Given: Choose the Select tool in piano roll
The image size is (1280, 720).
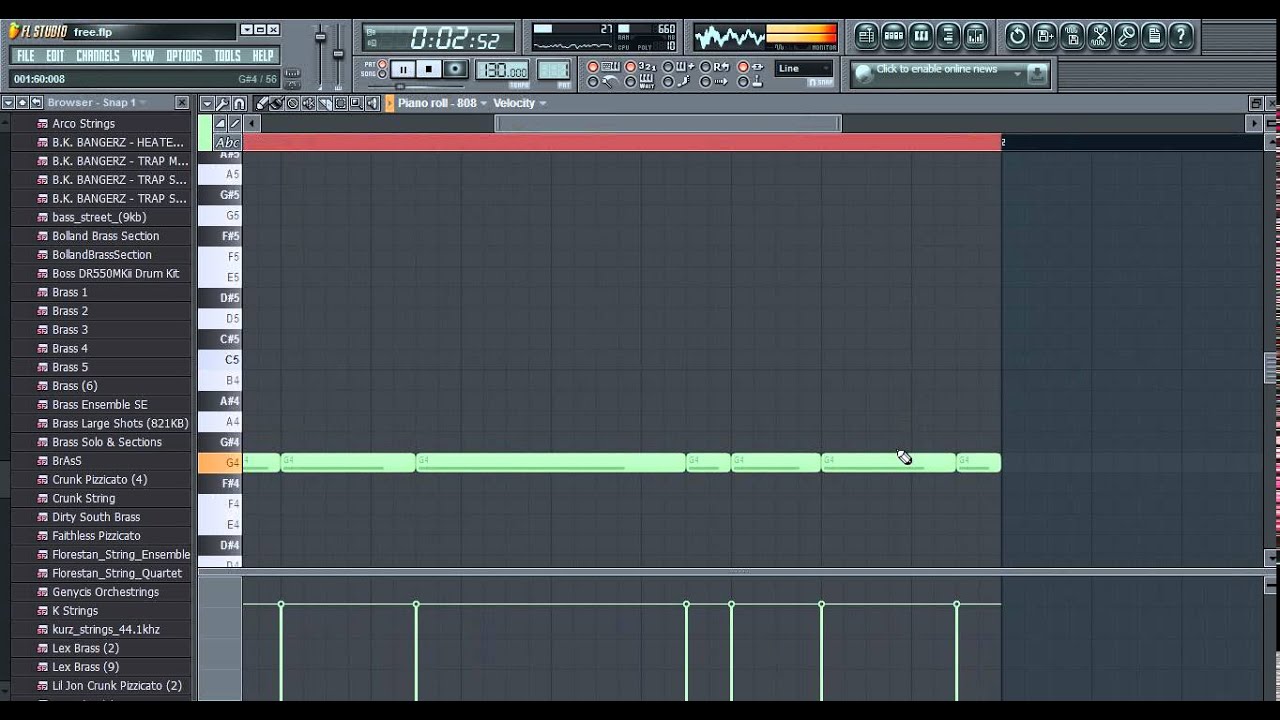Looking at the screenshot, I should point(340,103).
